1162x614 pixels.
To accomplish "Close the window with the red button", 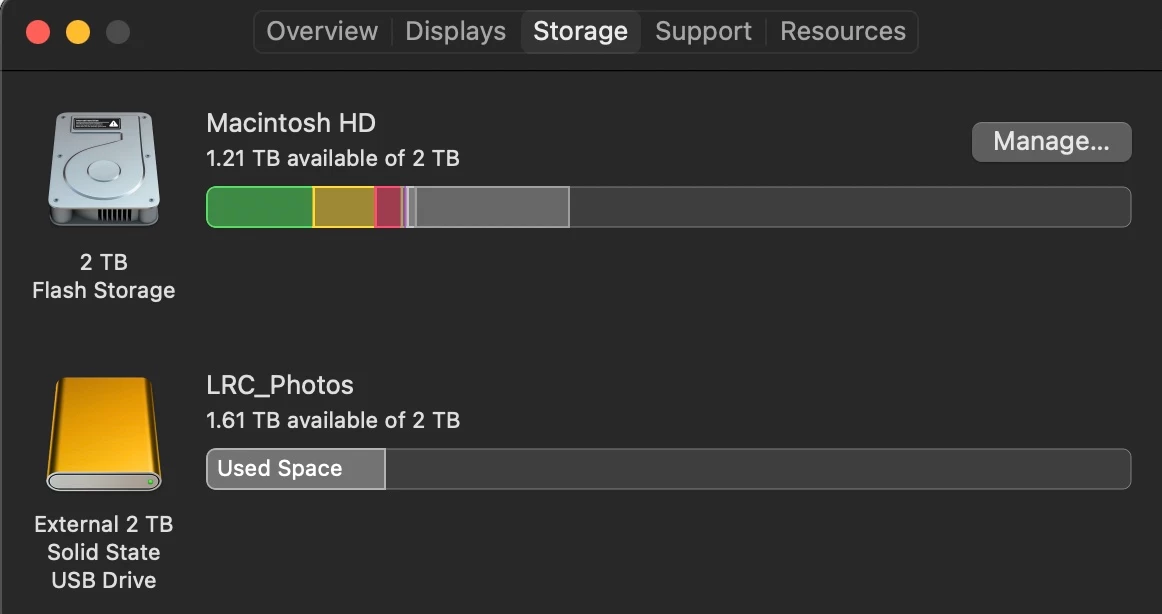I will coord(38,32).
